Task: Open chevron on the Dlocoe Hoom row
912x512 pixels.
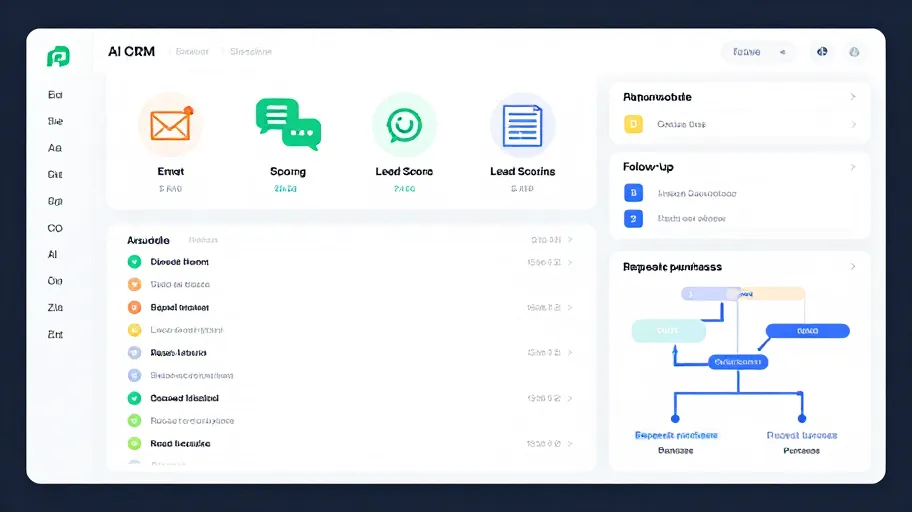Action: coord(570,262)
